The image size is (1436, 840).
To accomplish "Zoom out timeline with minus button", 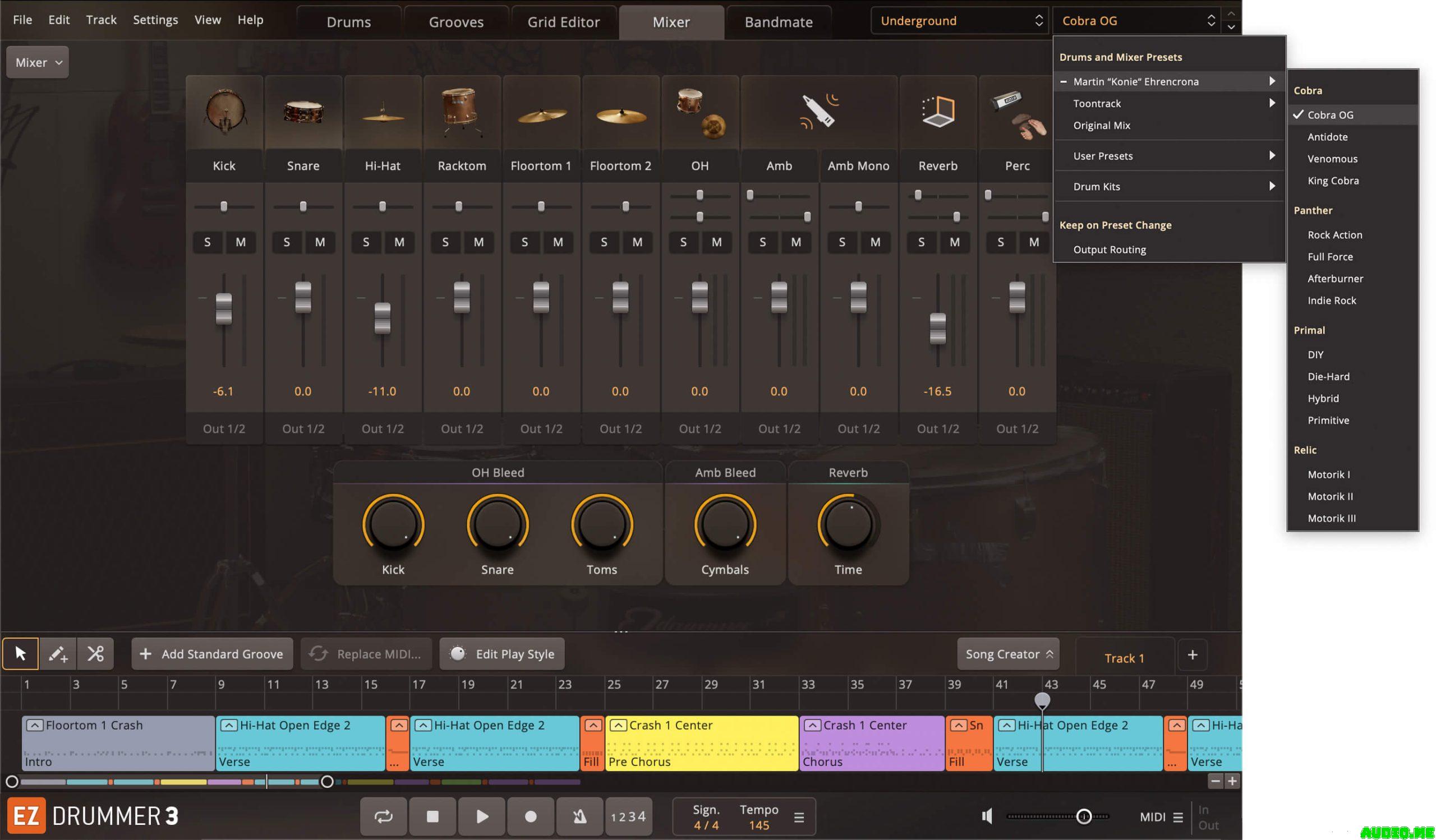I will click(x=1215, y=781).
